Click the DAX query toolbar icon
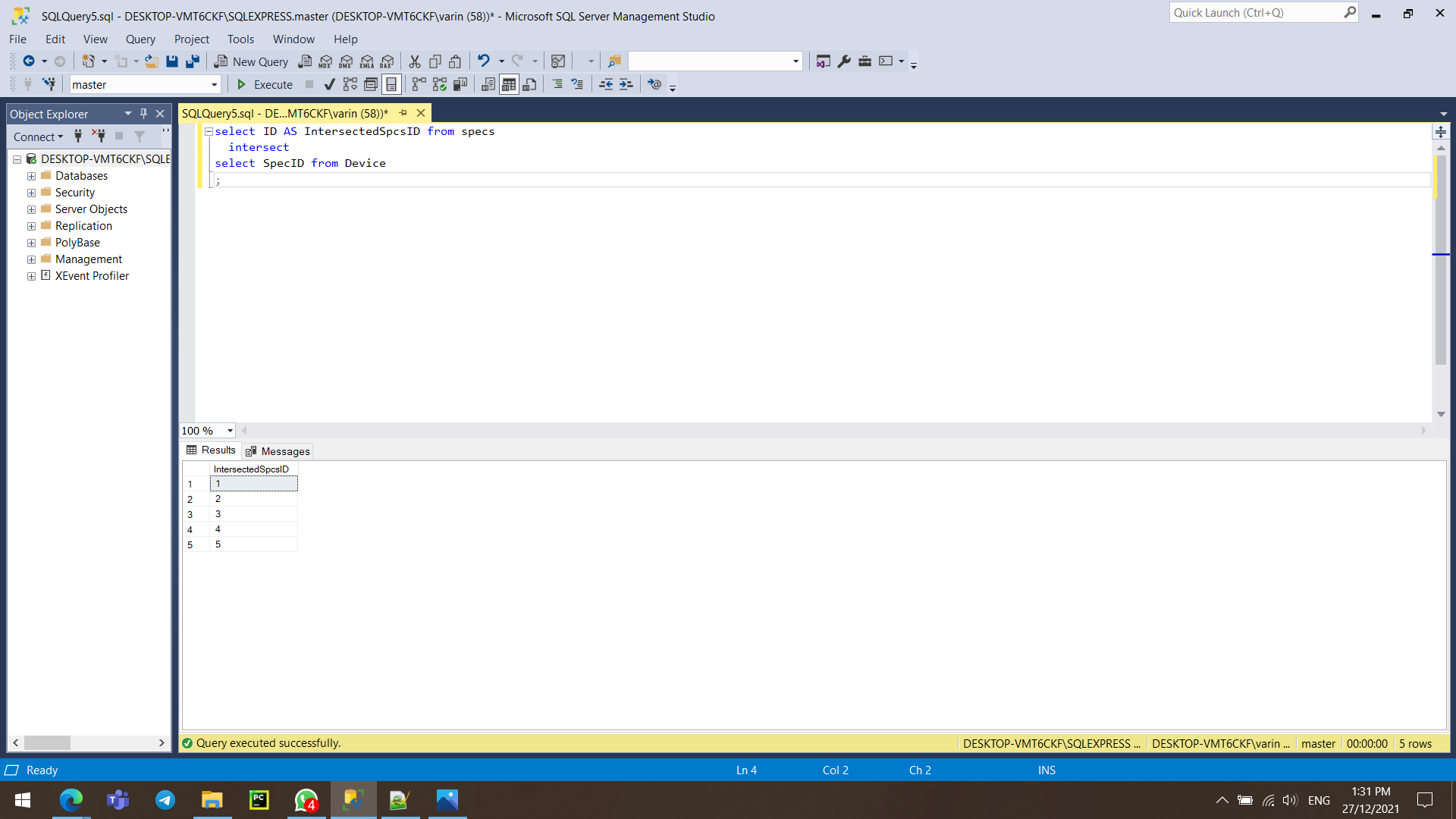The width and height of the screenshot is (1456, 819). pos(387,61)
